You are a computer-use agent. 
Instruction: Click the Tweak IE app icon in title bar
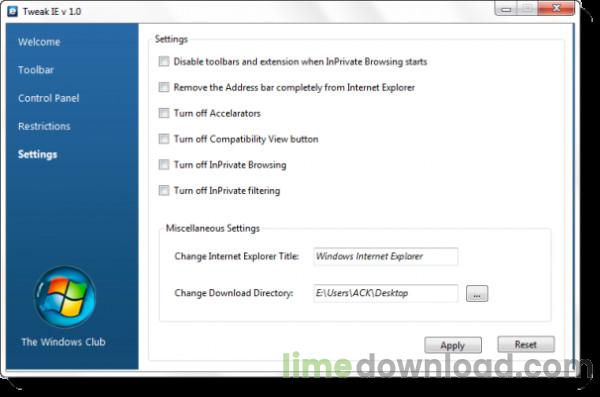(x=12, y=11)
